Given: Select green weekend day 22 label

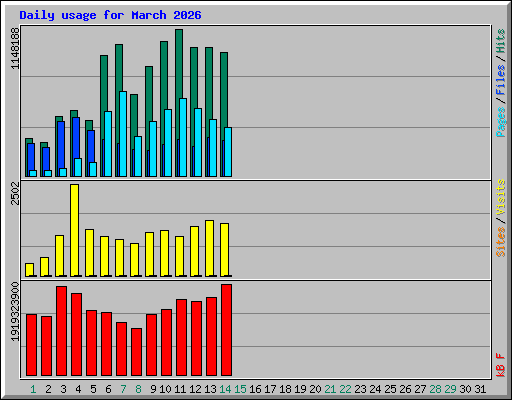Looking at the screenshot, I should [345, 389].
